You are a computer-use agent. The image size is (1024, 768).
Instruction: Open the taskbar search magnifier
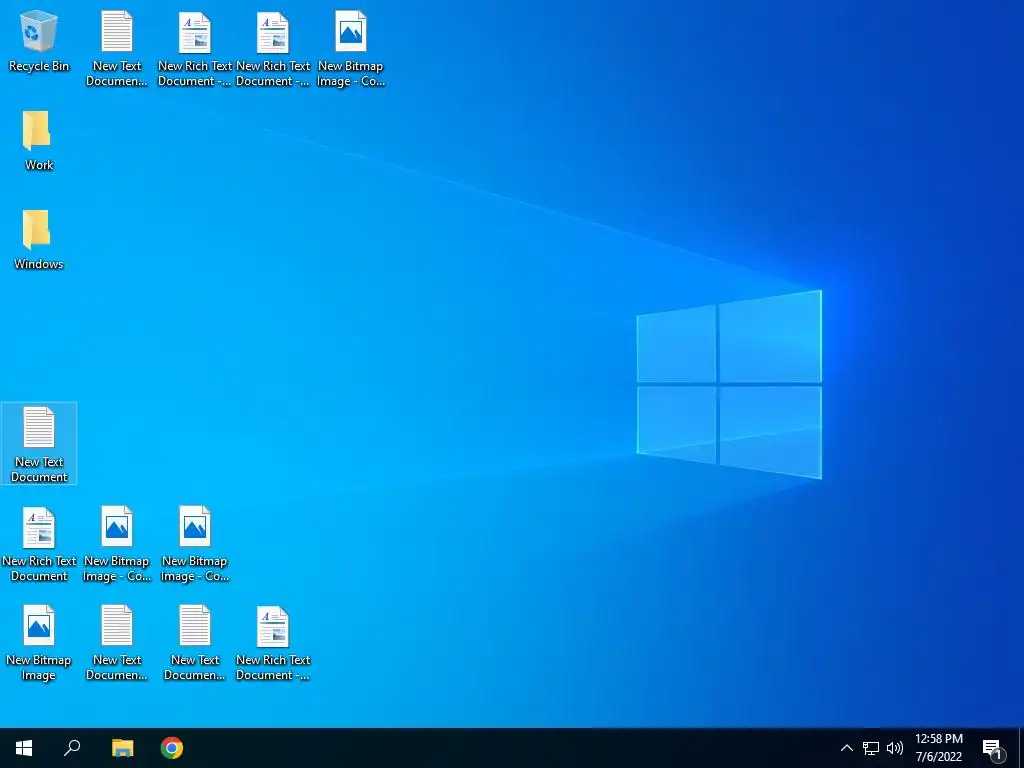tap(72, 748)
